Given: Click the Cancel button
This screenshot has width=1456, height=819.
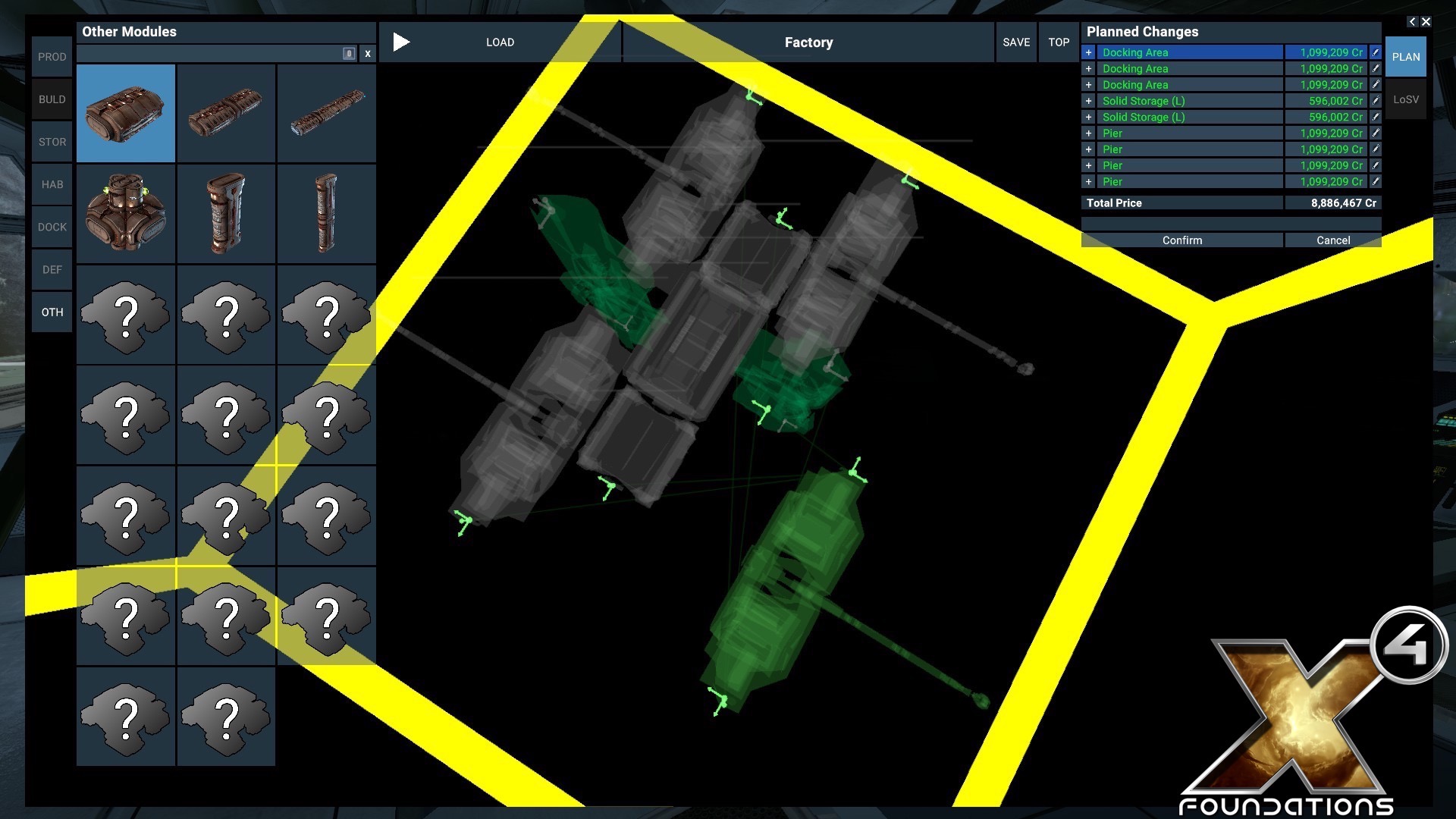Looking at the screenshot, I should pos(1332,240).
